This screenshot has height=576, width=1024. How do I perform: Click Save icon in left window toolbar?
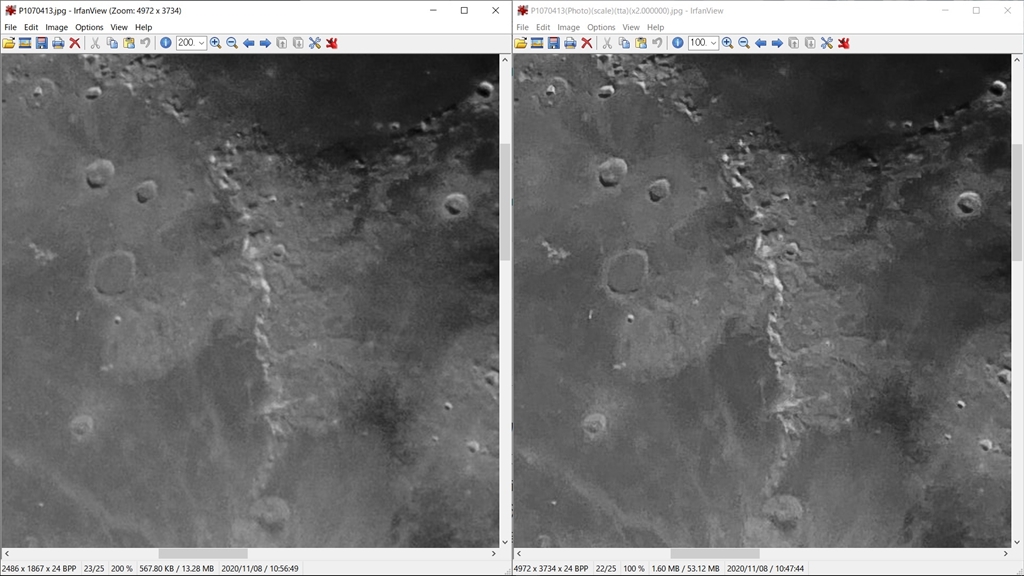[x=42, y=43]
